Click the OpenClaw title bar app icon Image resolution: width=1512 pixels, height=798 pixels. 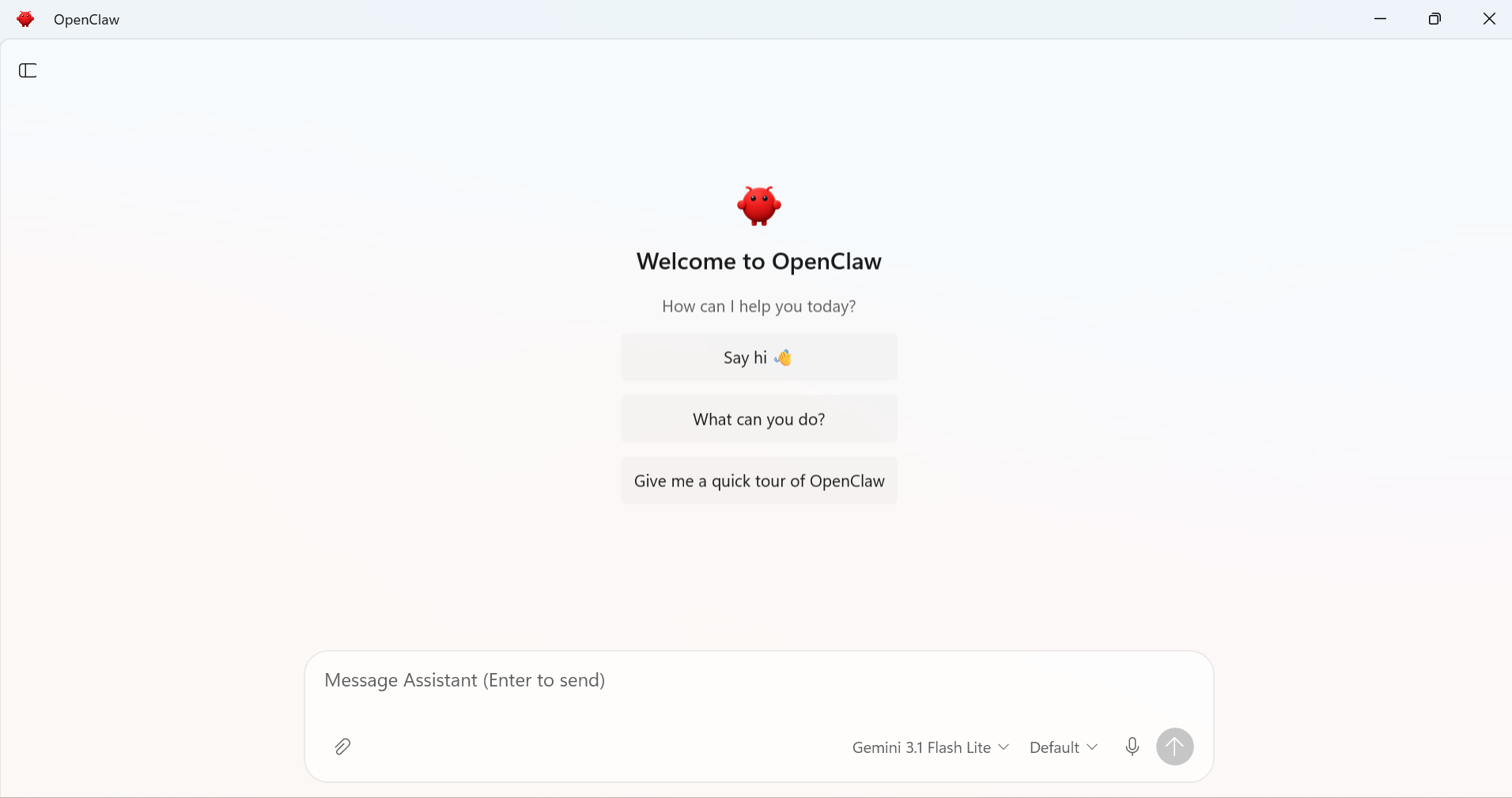tap(25, 19)
